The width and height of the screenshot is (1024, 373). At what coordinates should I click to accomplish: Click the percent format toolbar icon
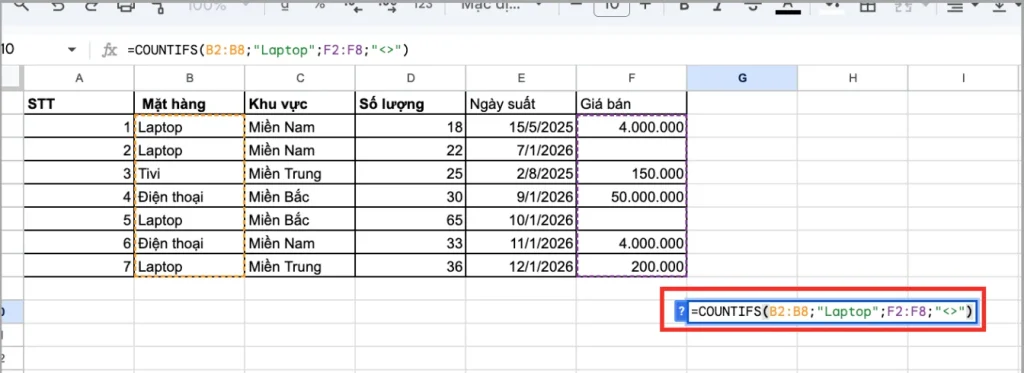[320, 5]
